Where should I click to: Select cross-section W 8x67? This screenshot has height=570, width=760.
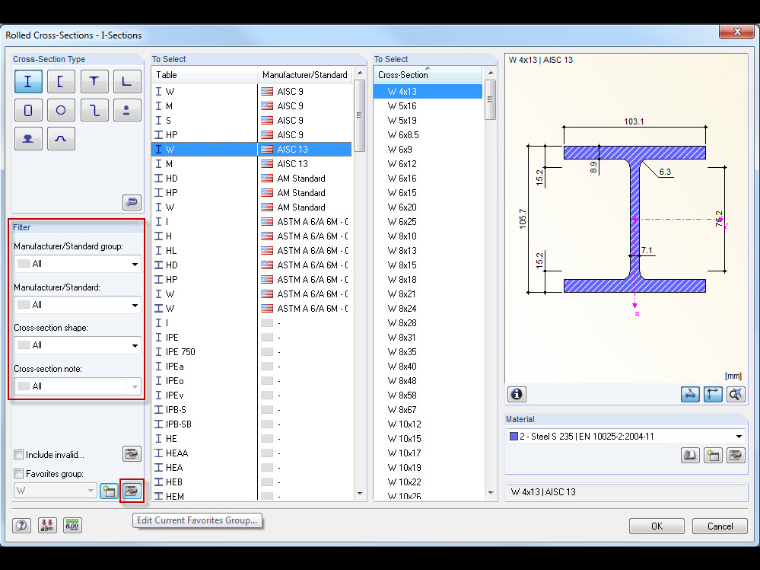coord(428,410)
